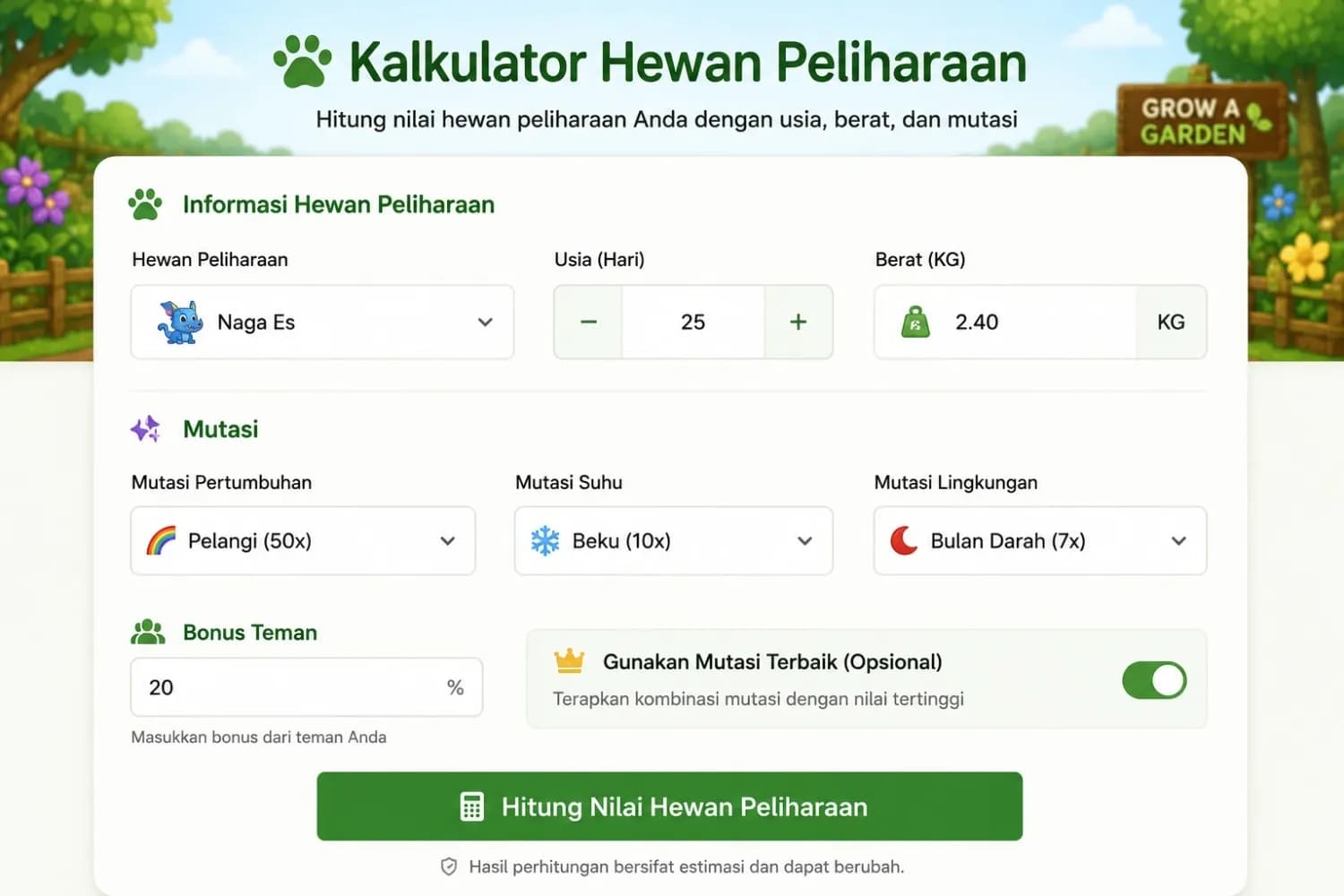The width and height of the screenshot is (1344, 896).
Task: Click the Hasil perhitungan bersifat estimasi disclaimer
Action: click(686, 866)
